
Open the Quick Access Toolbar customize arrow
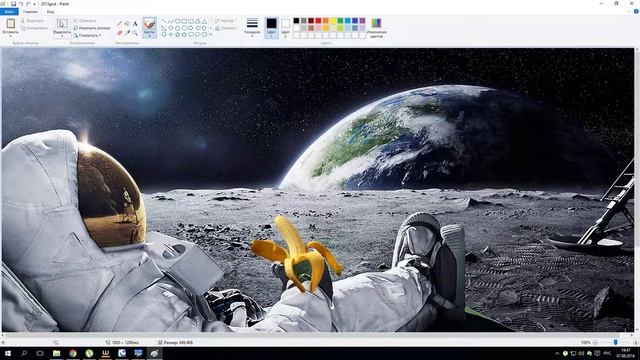pos(34,4)
